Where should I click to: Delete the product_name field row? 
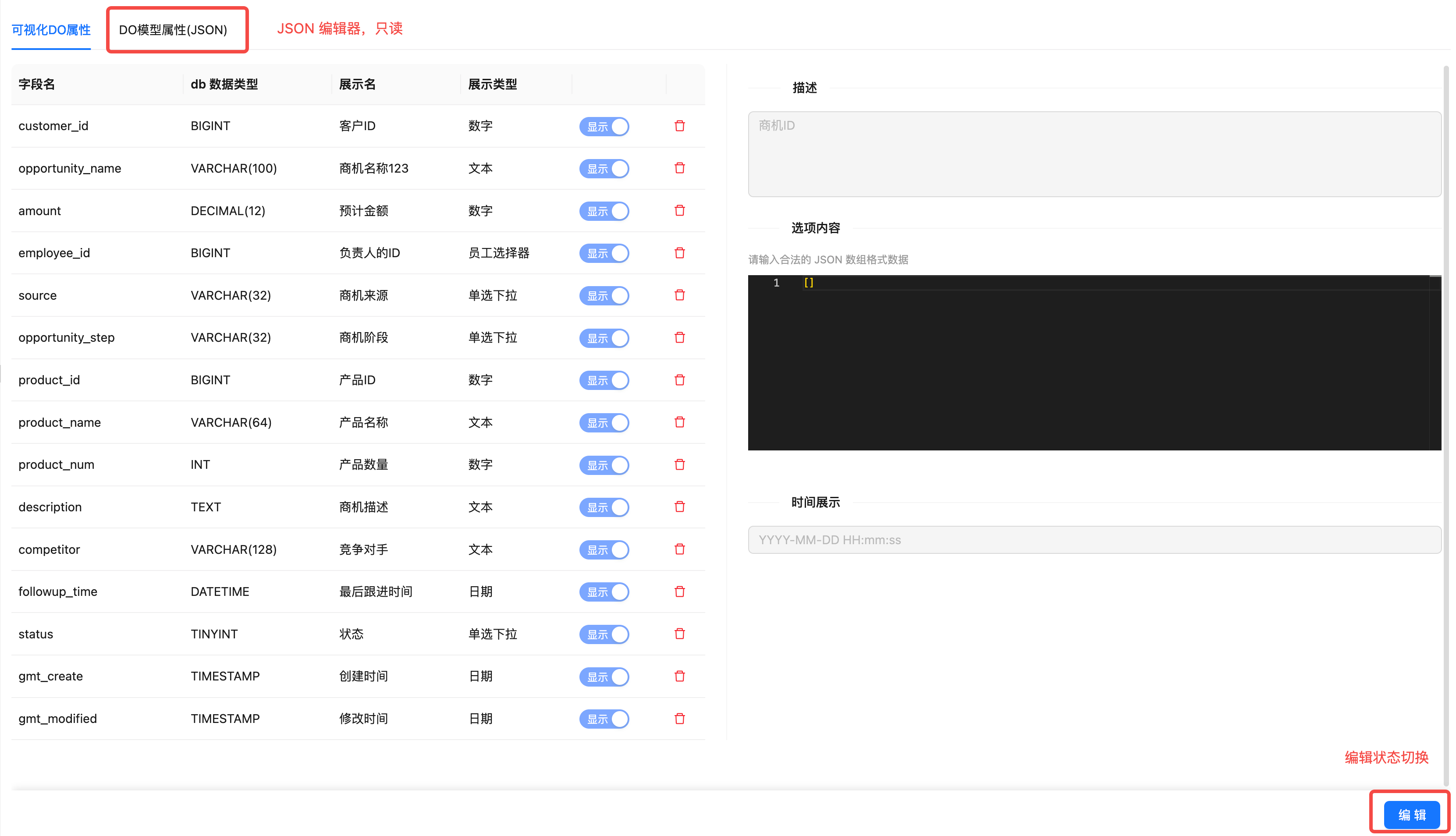click(679, 422)
